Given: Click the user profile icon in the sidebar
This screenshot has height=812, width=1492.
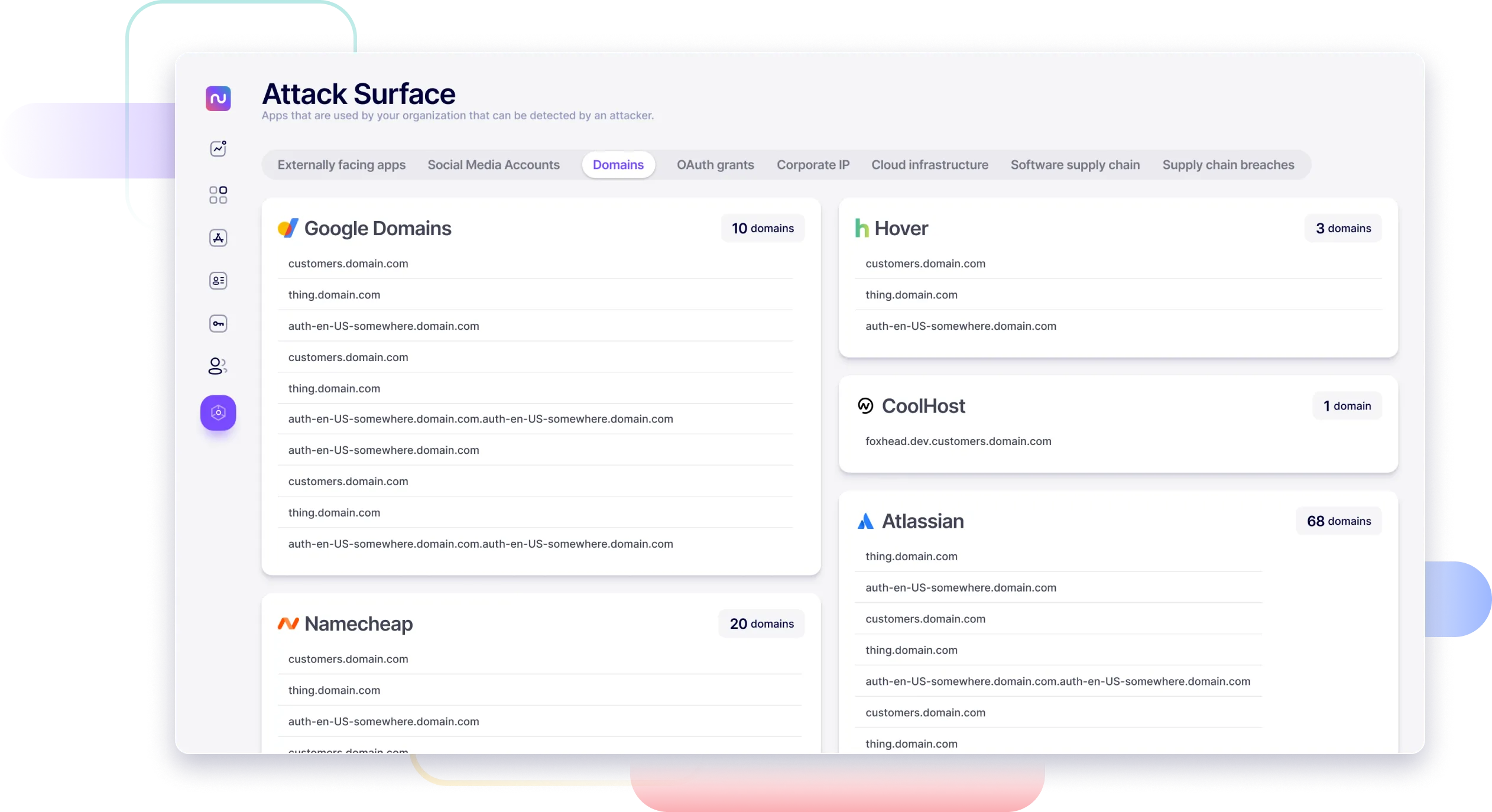Looking at the screenshot, I should coord(218,366).
